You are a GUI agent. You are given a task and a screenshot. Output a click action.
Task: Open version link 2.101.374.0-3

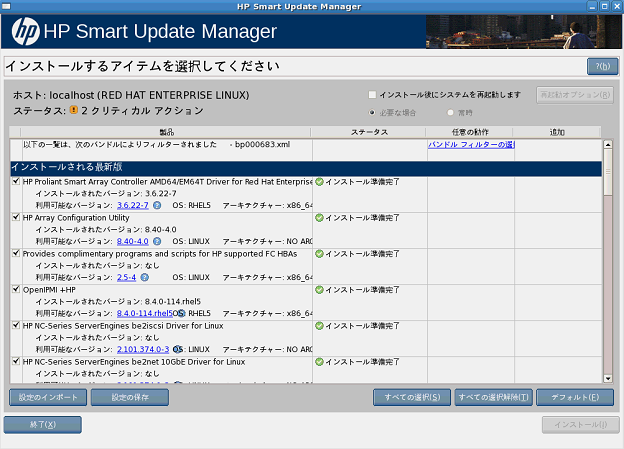click(x=143, y=349)
